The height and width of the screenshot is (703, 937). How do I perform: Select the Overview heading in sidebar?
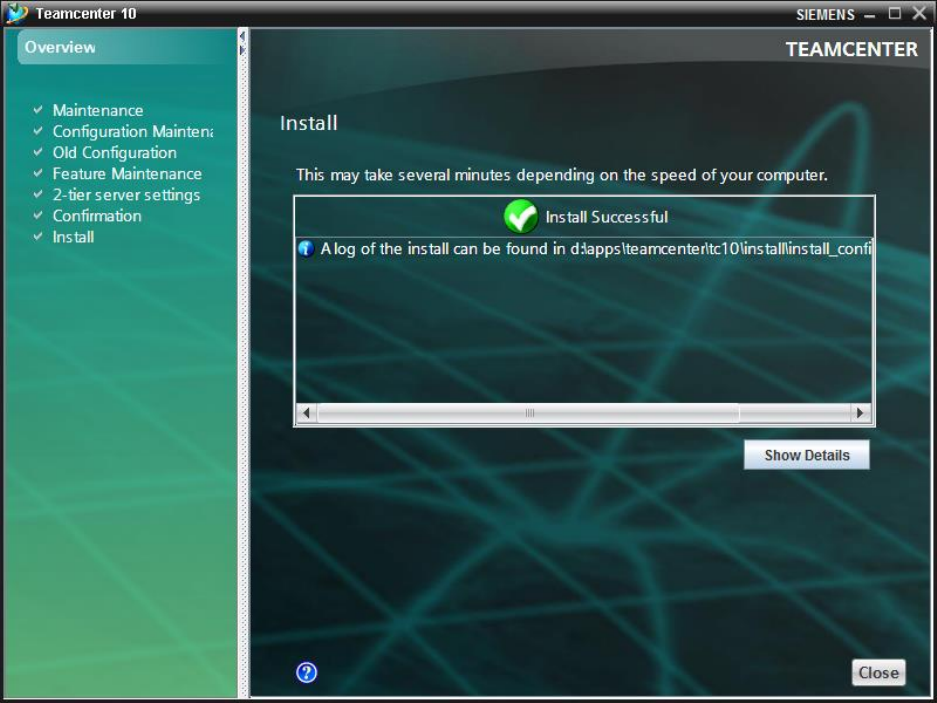[x=60, y=47]
